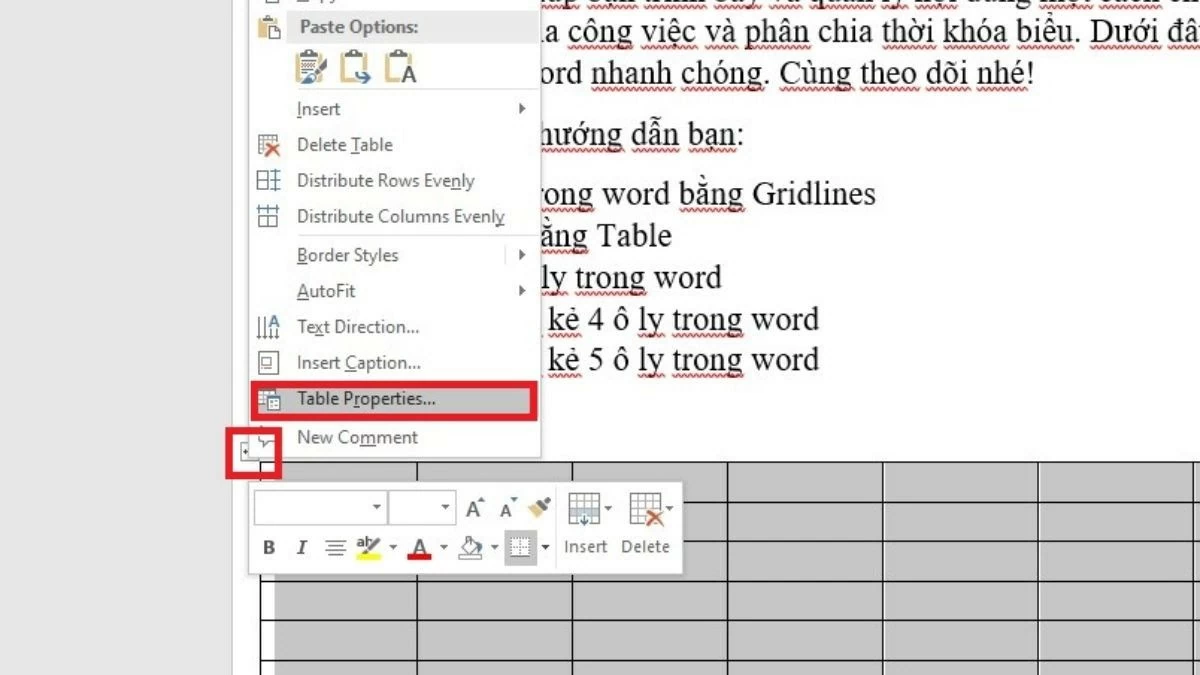The image size is (1200, 675).
Task: Click the Distribute Columns Evenly icon
Action: tap(268, 216)
